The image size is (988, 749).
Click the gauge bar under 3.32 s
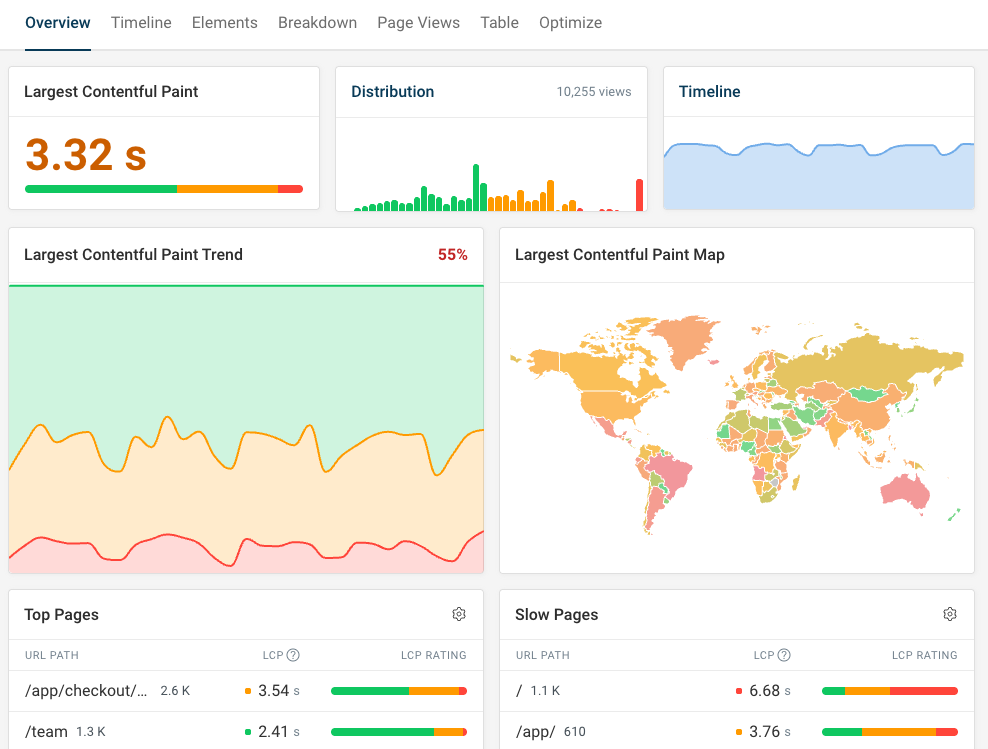164,188
